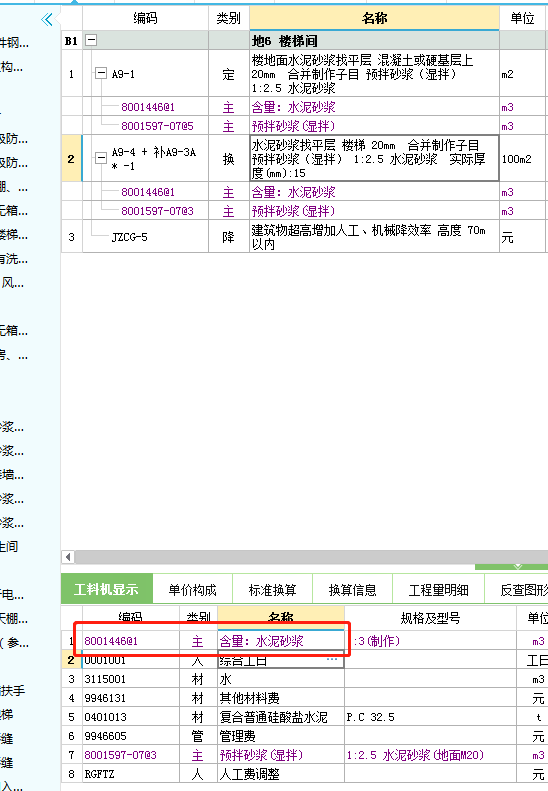Collapse the left sidebar with double-chevron icon
The width and height of the screenshot is (548, 791).
(x=47, y=20)
